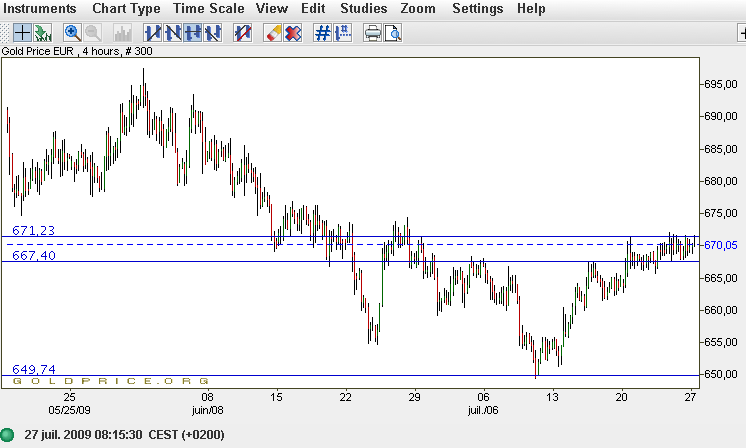Image resolution: width=746 pixels, height=448 pixels.
Task: Click the 695,00 price axis label
Action: [x=720, y=84]
